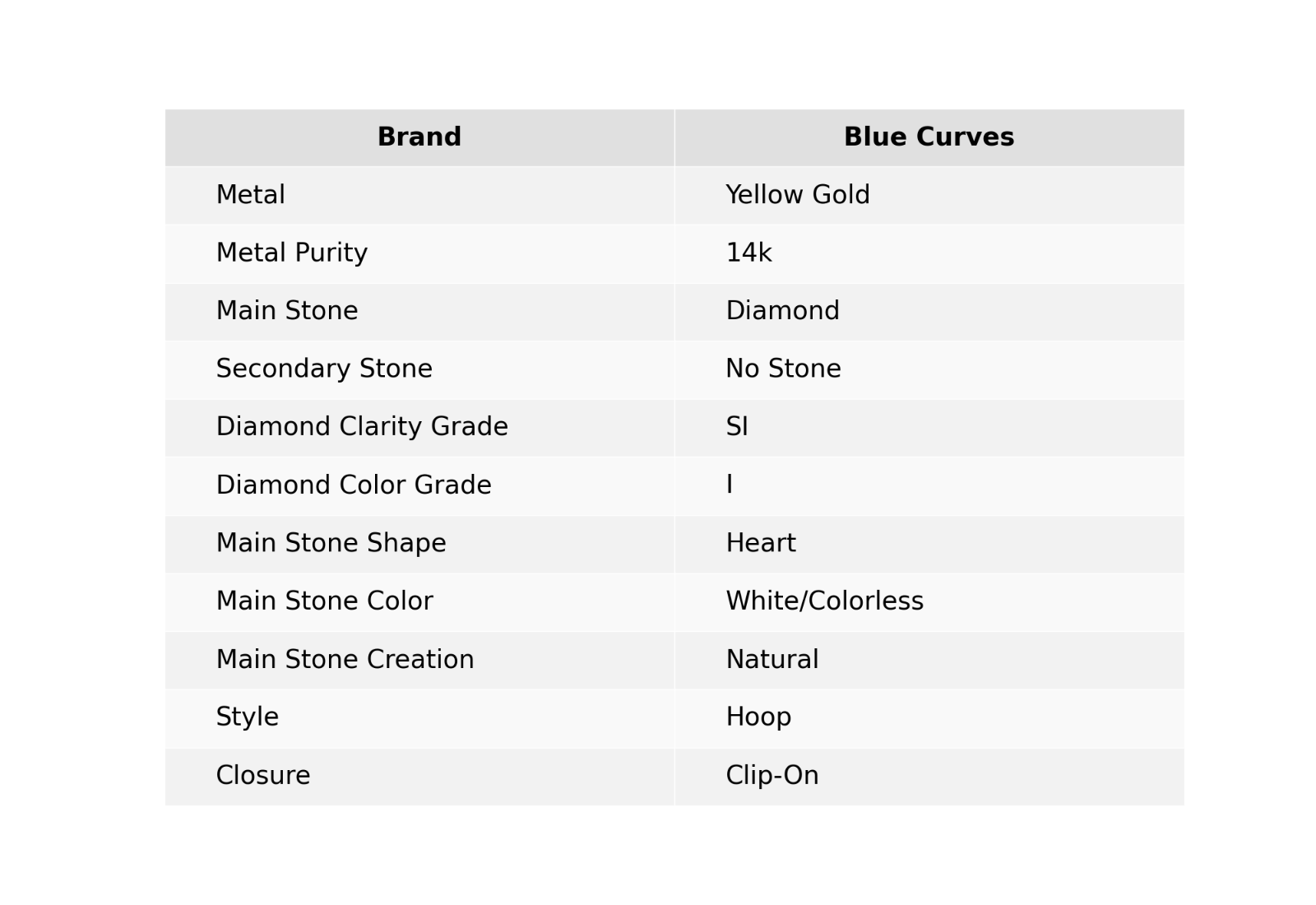Click the SI clarity value
The height and width of the screenshot is (905, 1316).
click(x=737, y=427)
